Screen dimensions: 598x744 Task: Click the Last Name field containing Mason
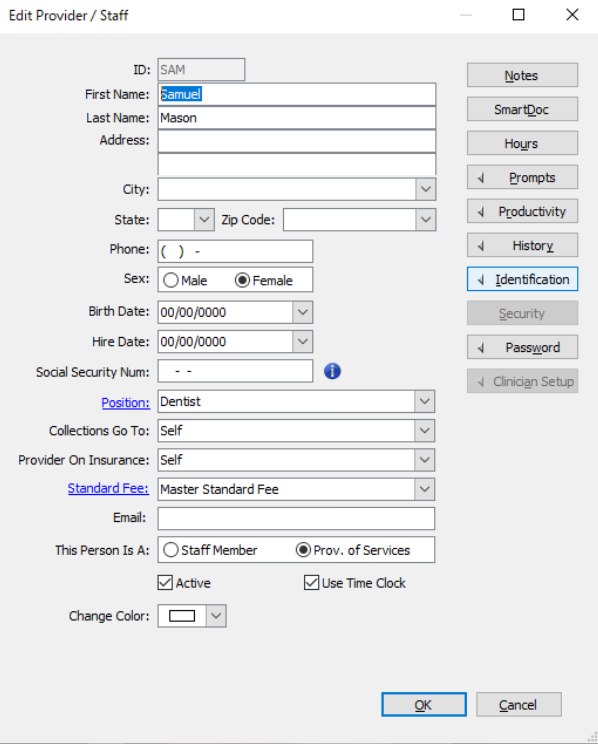pyautogui.click(x=297, y=118)
